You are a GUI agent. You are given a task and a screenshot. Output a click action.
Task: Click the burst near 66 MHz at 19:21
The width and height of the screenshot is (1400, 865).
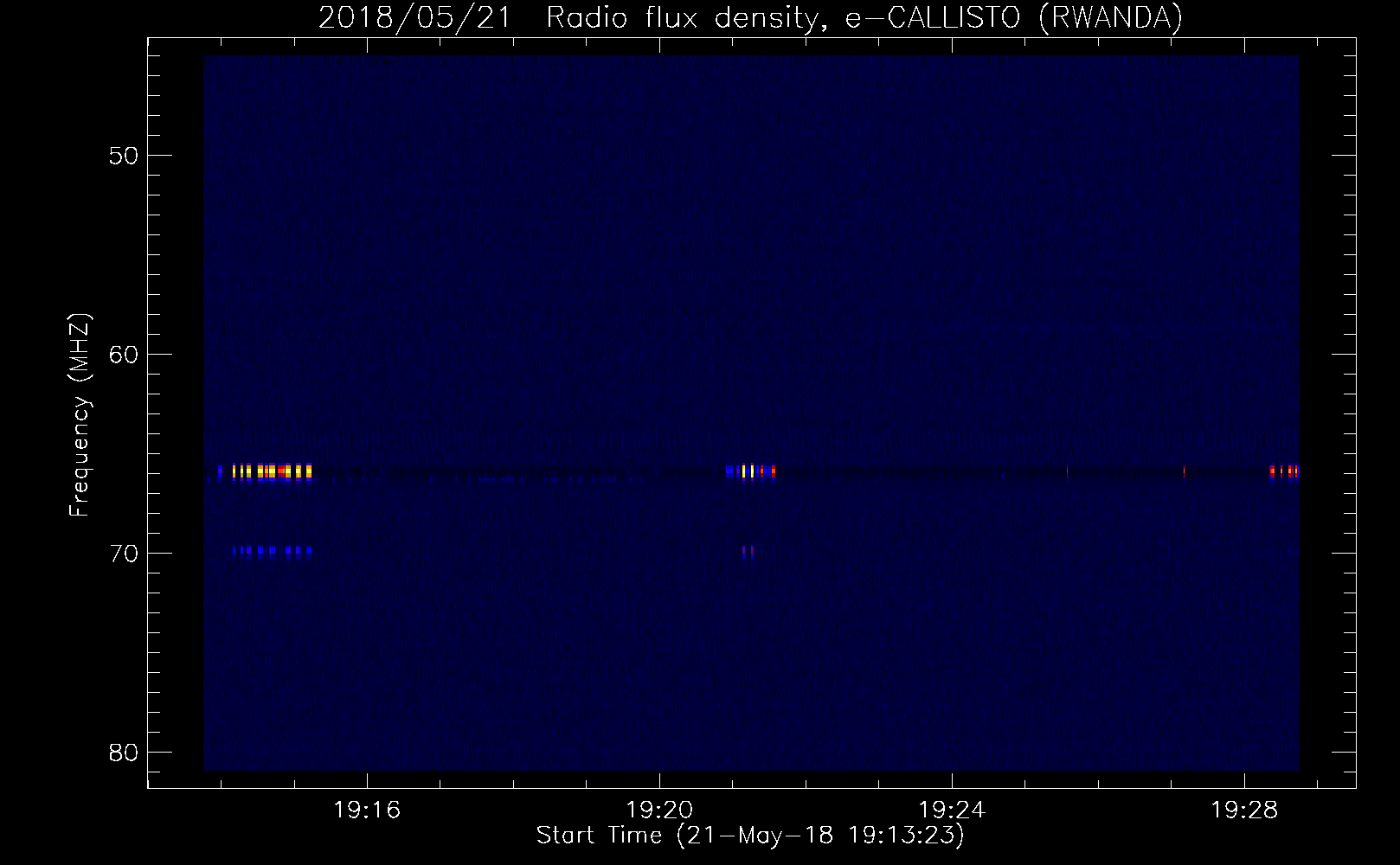click(x=750, y=471)
